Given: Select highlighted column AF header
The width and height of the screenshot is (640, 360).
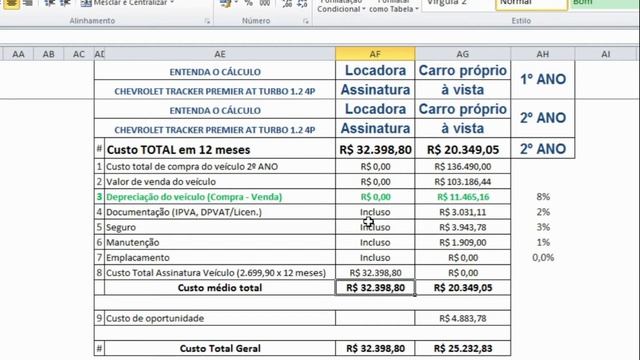Looking at the screenshot, I should [x=375, y=54].
